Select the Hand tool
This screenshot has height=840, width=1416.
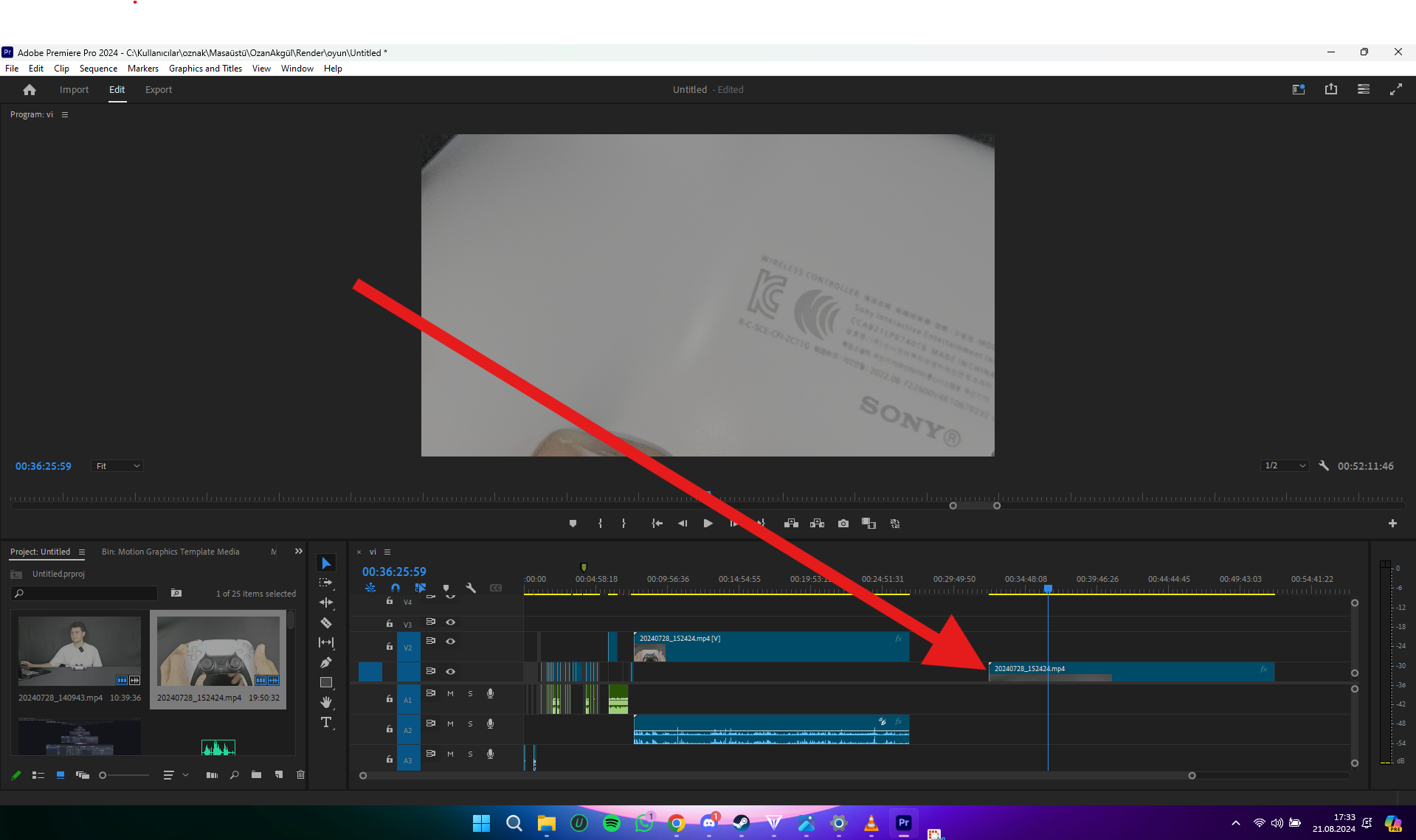point(326,702)
